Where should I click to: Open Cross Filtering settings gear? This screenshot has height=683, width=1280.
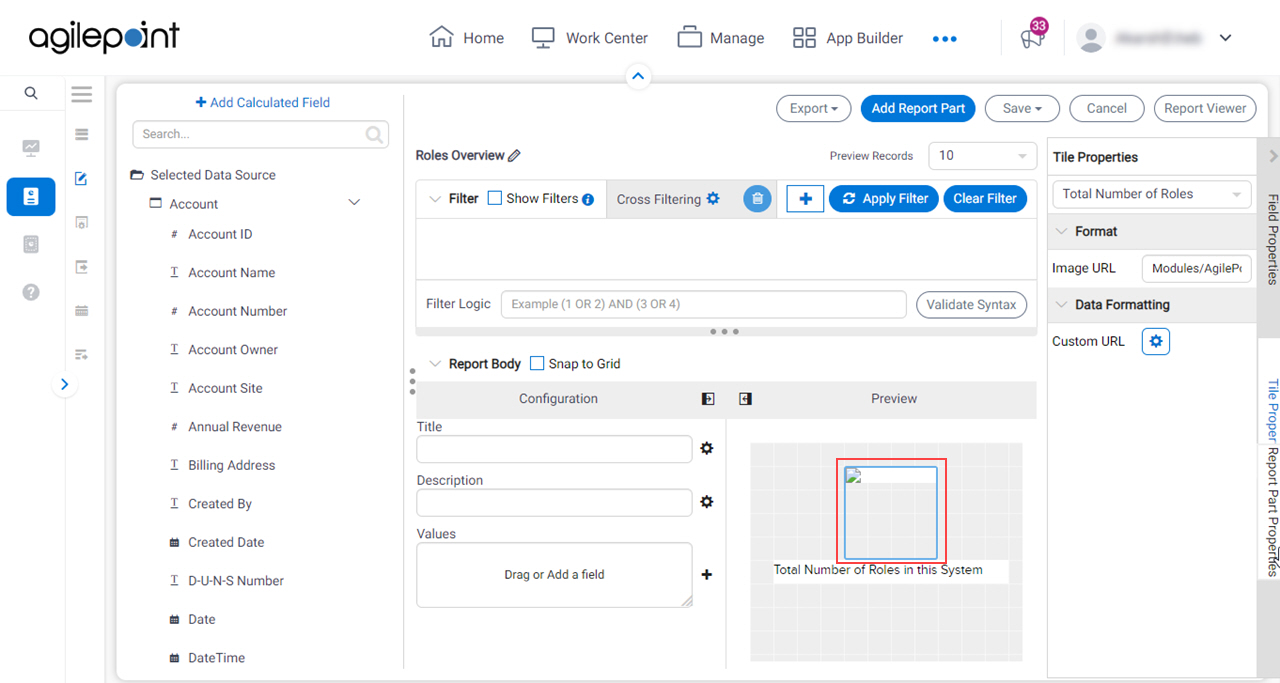coord(713,198)
